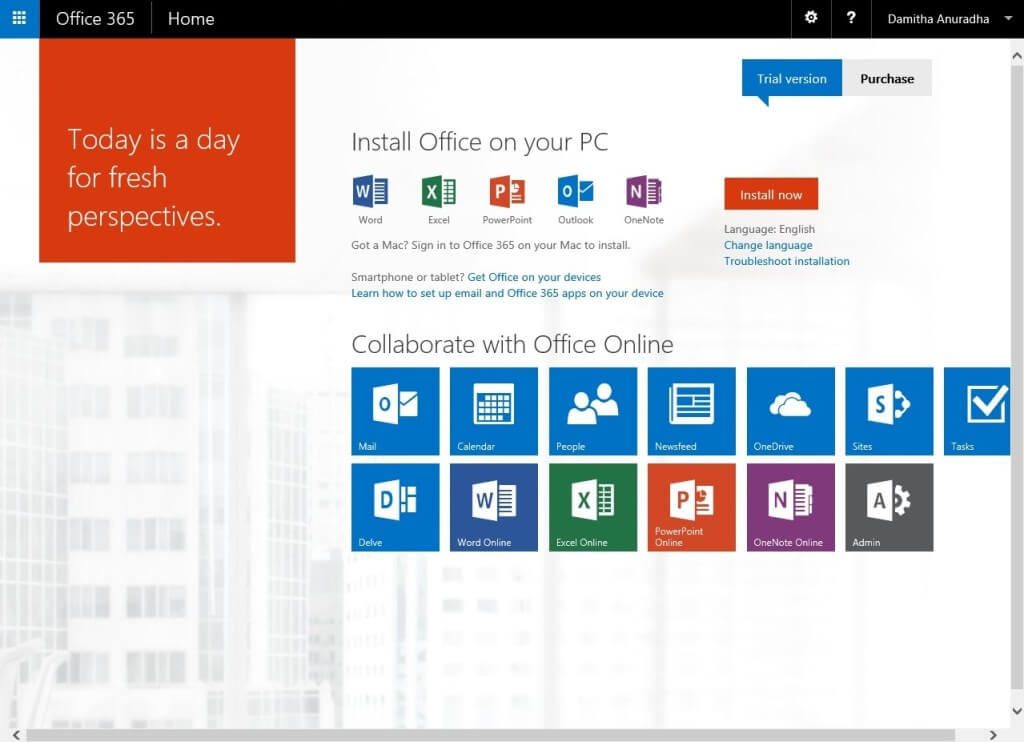
Task: Select Home in the top navigation bar
Action: point(190,18)
